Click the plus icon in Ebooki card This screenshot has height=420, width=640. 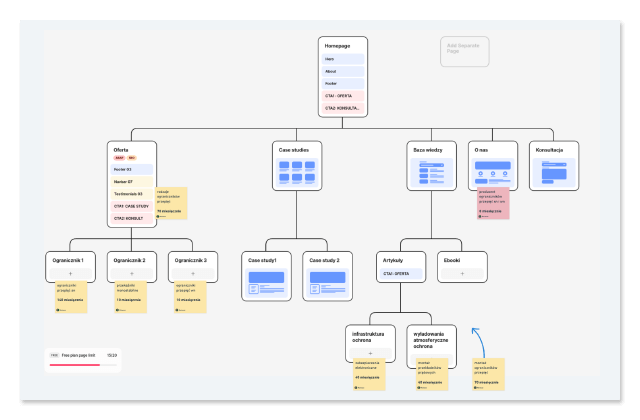click(462, 272)
